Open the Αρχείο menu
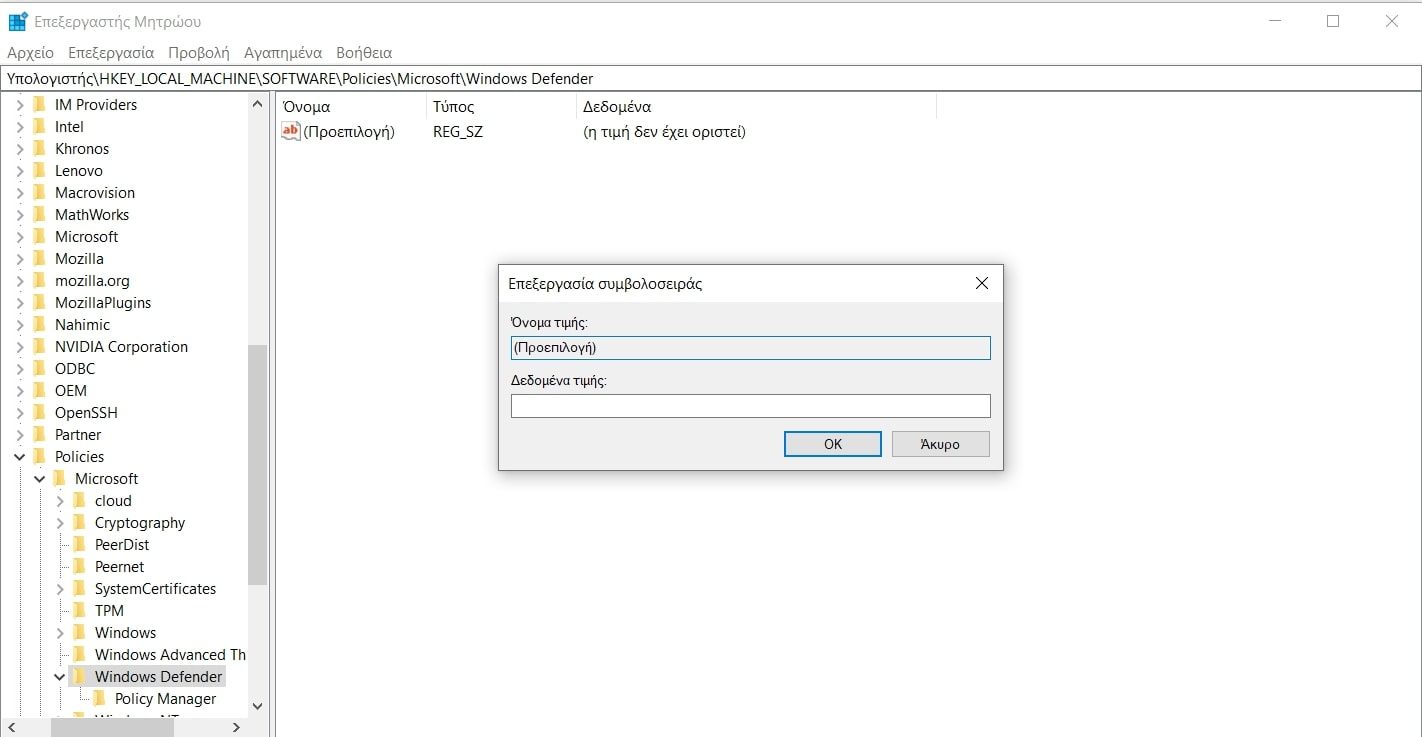1422x737 pixels. click(30, 52)
